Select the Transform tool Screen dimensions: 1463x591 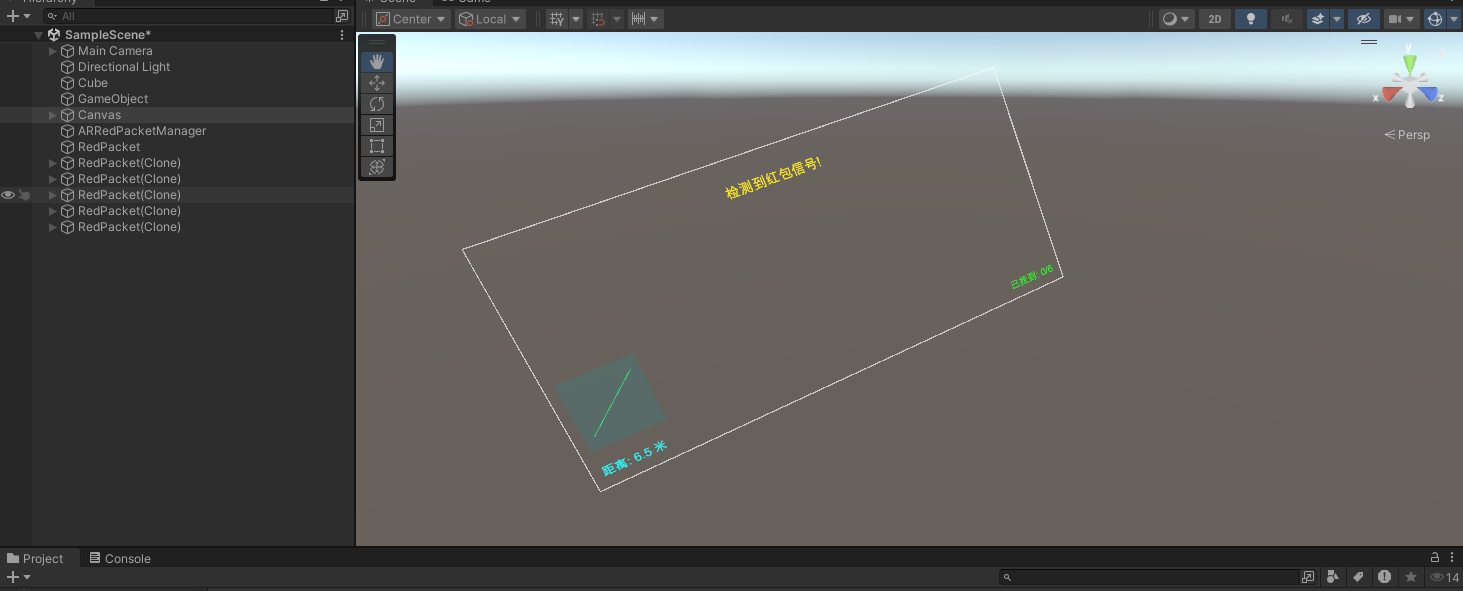(377, 167)
